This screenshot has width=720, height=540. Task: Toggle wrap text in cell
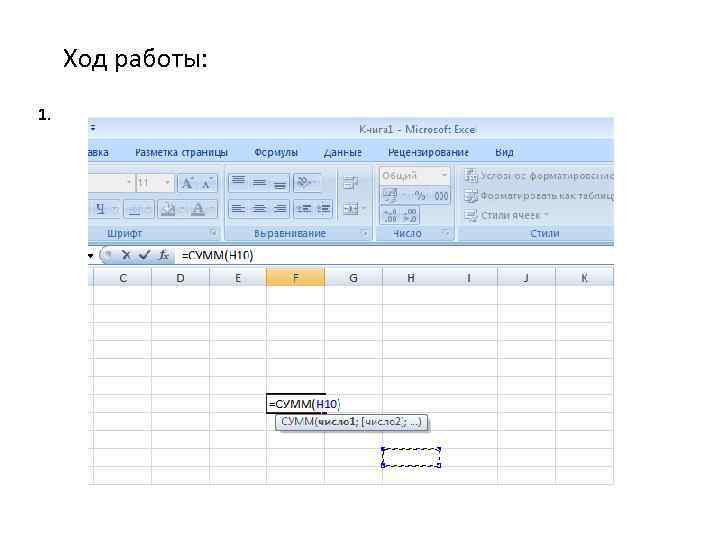click(x=351, y=183)
